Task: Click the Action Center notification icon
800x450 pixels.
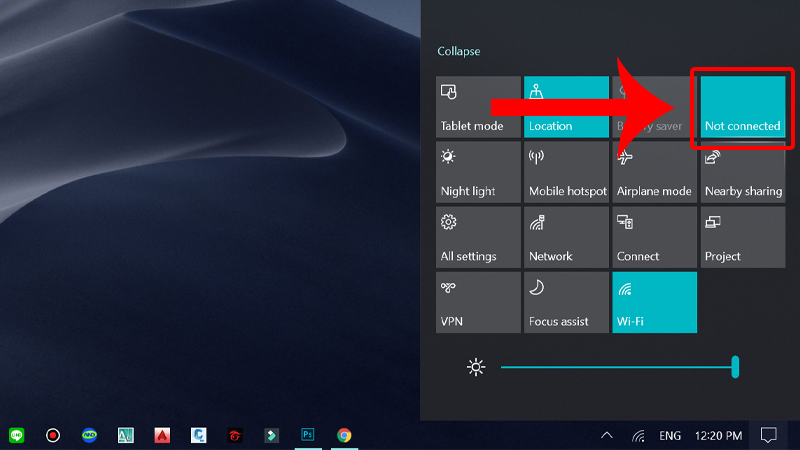Action: 768,435
